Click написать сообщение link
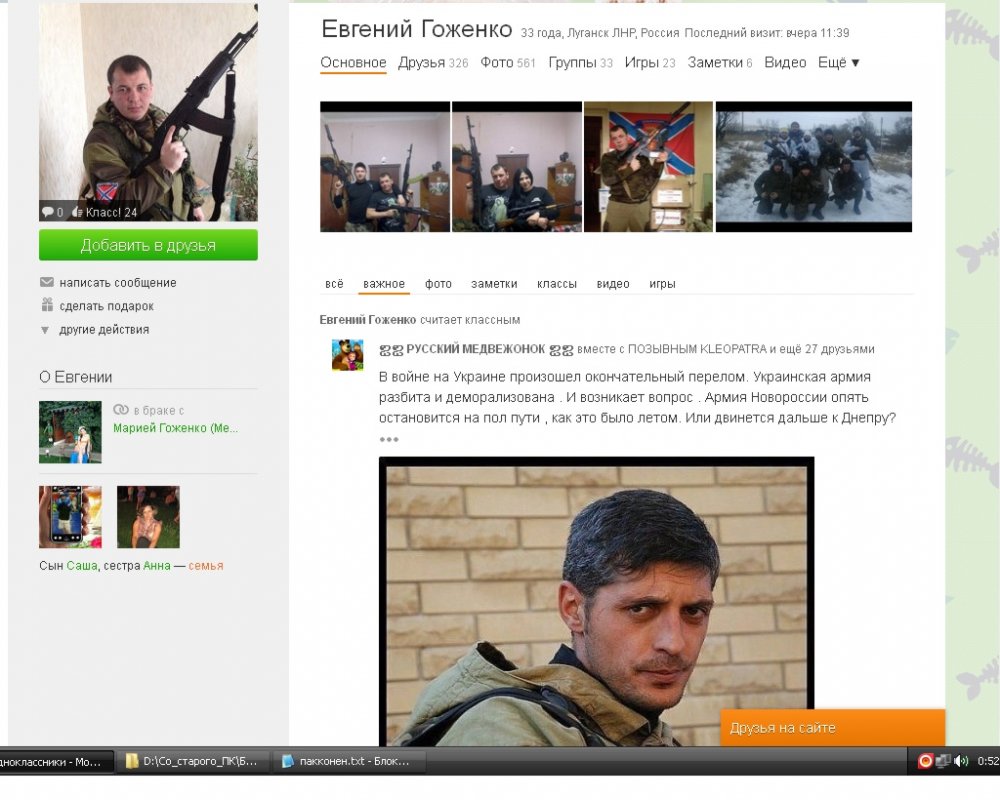 point(118,283)
